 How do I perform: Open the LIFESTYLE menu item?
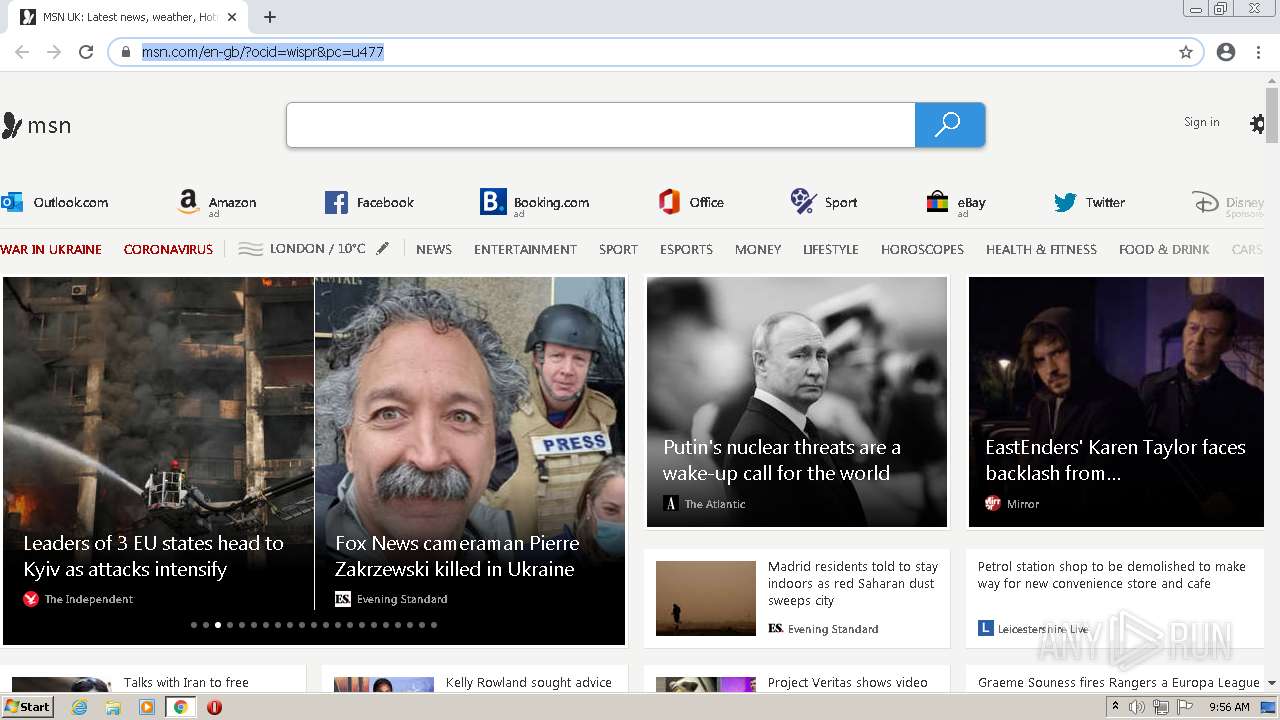[x=830, y=249]
